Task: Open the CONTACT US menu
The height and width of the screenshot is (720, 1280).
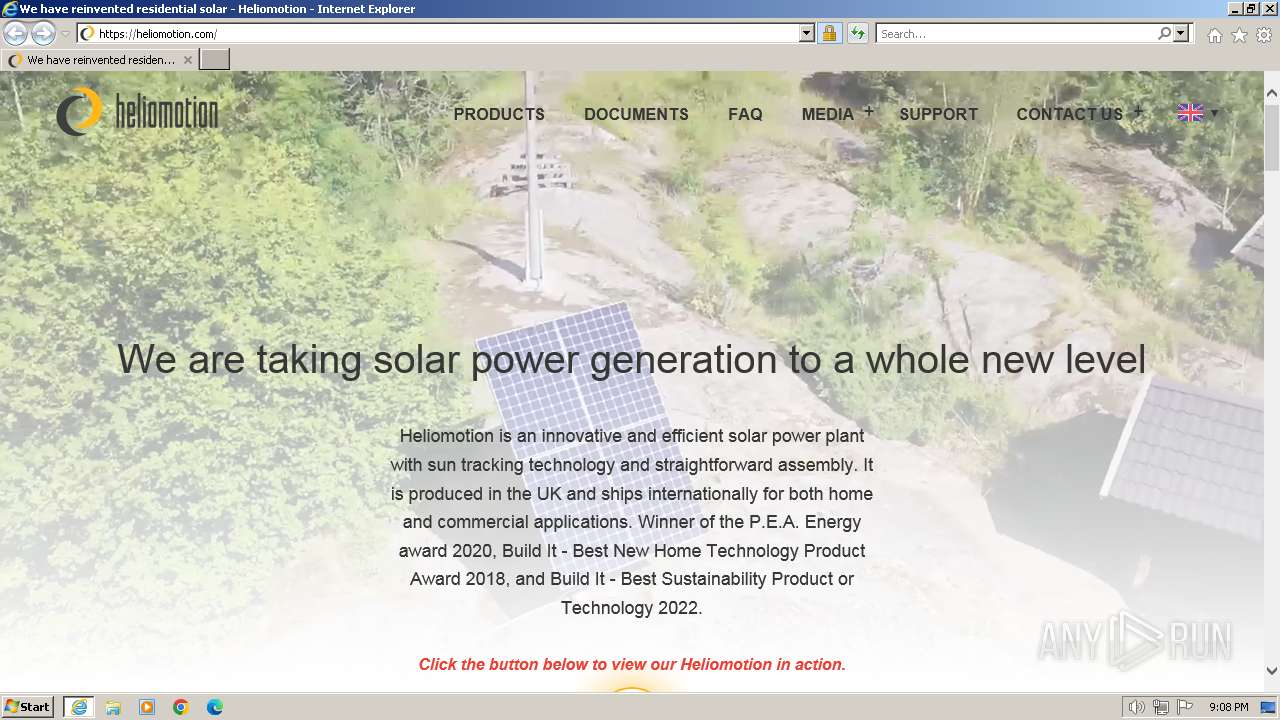Action: [1069, 114]
